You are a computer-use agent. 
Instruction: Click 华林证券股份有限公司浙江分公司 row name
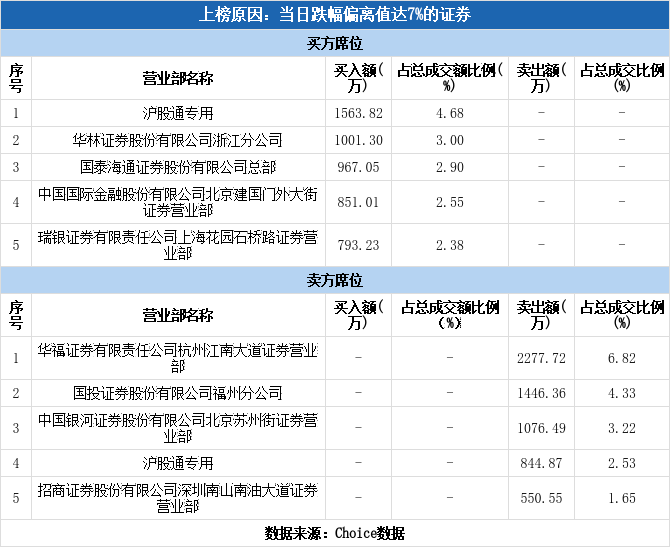(x=178, y=140)
